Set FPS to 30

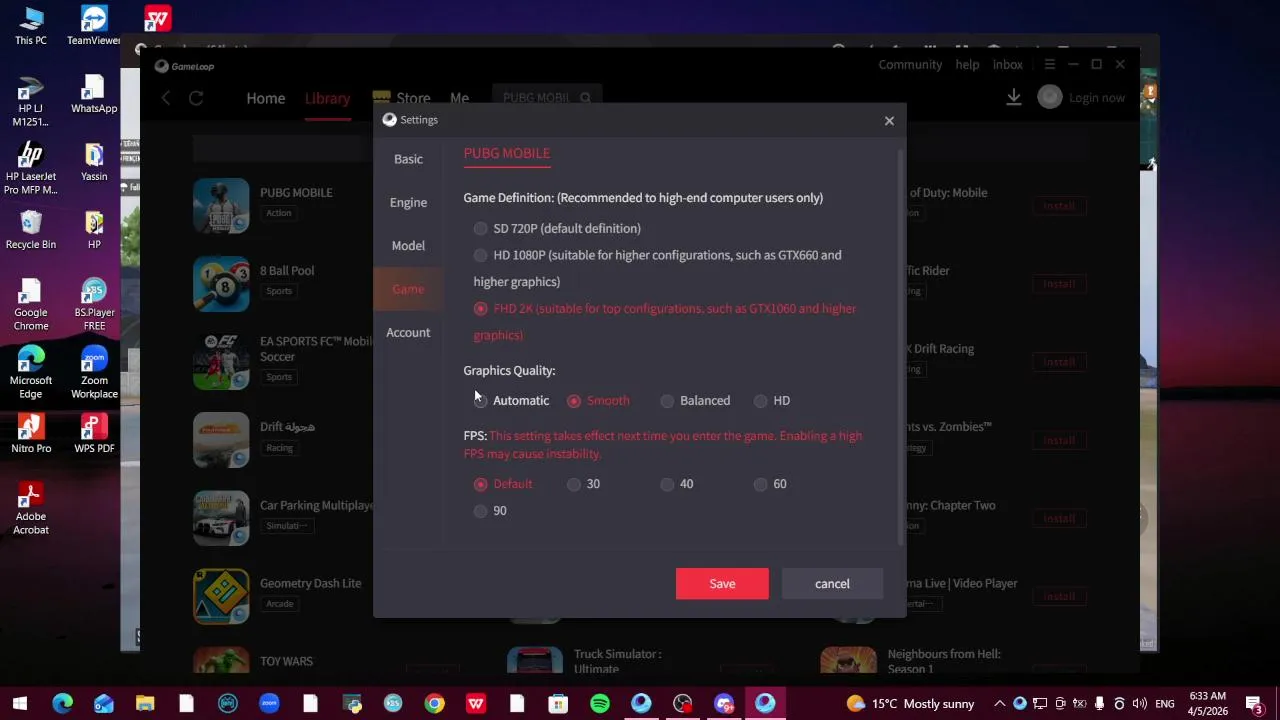tap(574, 484)
